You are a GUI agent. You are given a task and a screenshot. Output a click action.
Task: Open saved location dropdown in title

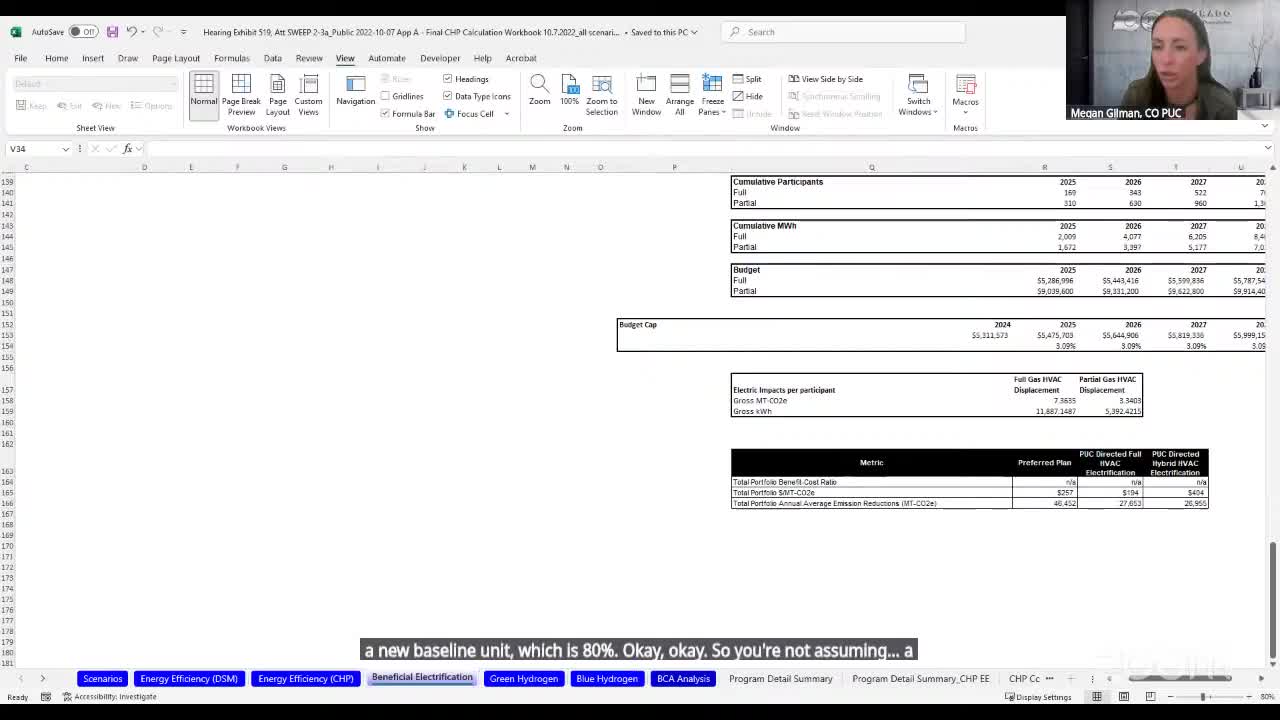(x=694, y=32)
